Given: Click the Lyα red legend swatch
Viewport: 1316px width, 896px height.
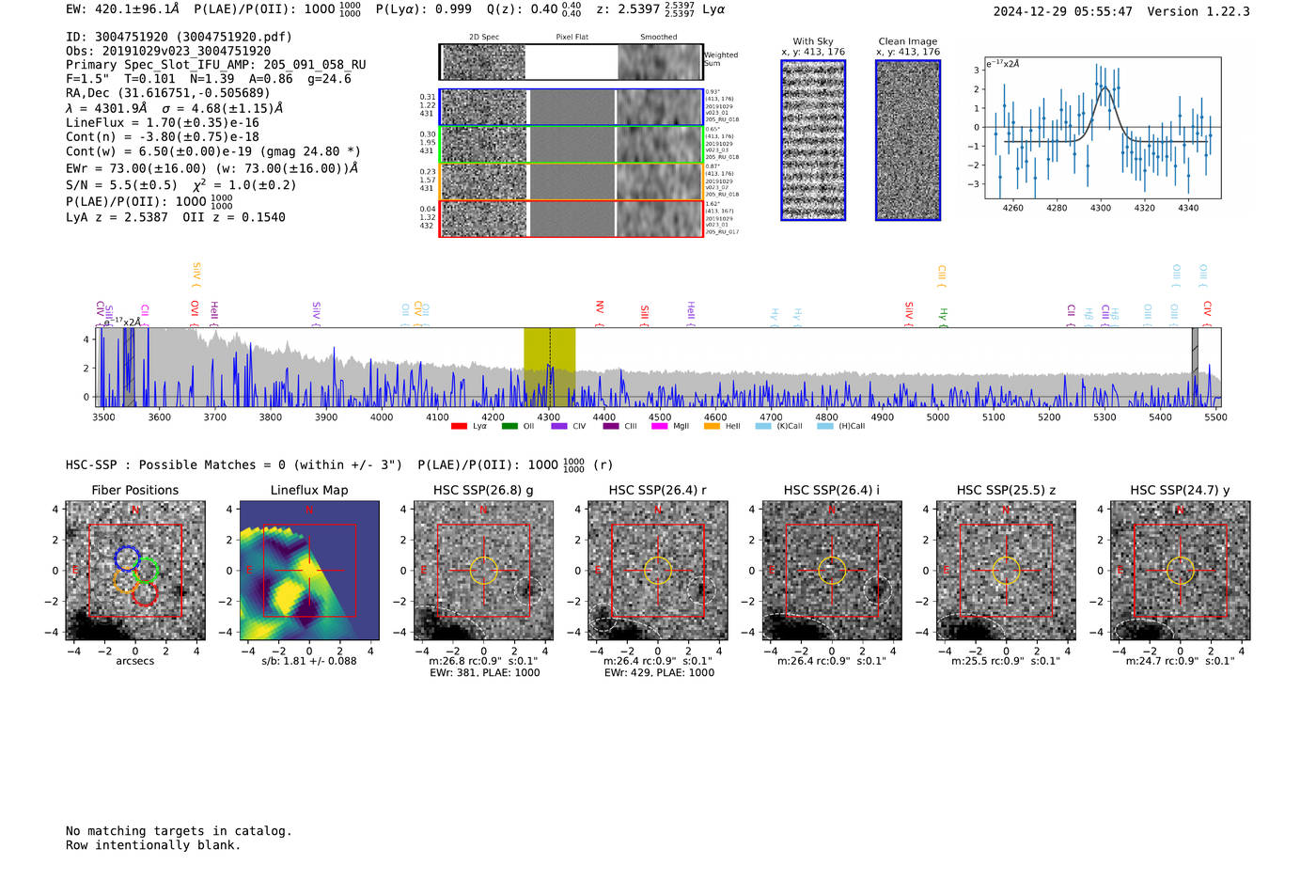Looking at the screenshot, I should tap(459, 426).
